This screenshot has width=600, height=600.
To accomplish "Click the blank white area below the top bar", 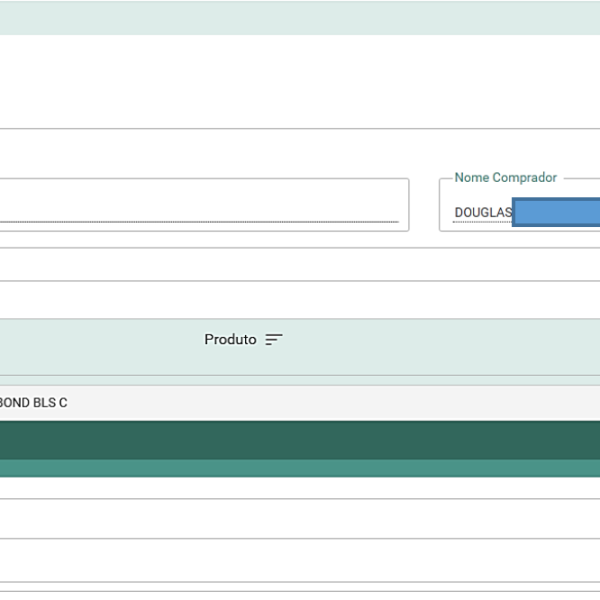I will click(300, 80).
